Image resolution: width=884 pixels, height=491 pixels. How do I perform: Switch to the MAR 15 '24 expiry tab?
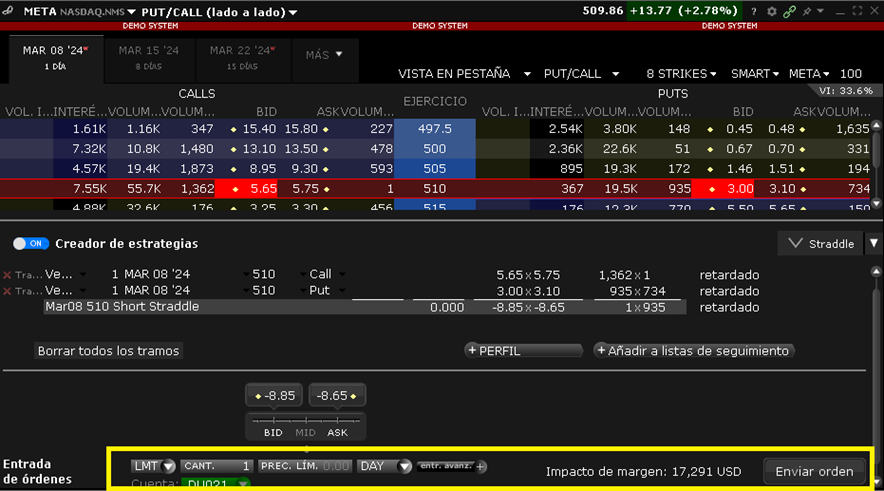point(148,56)
